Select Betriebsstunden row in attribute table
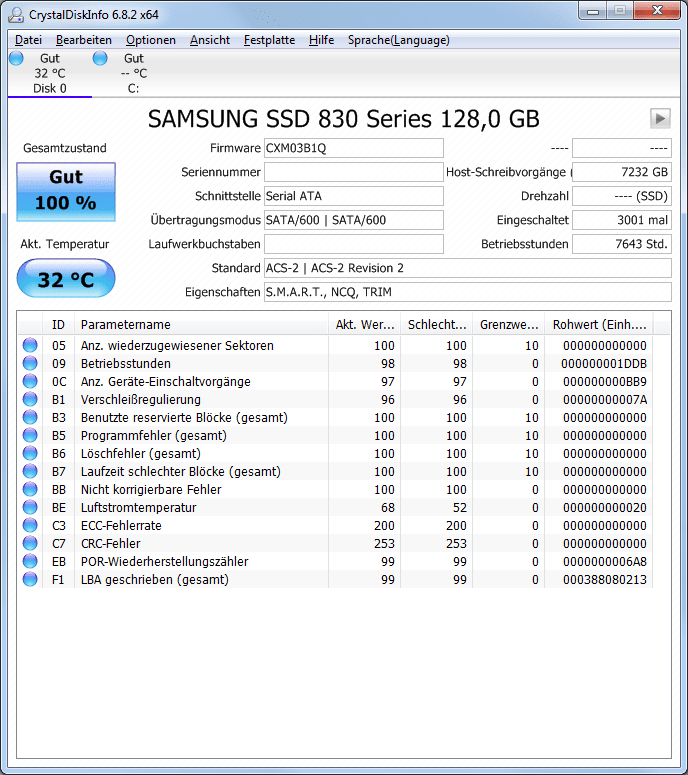688x775 pixels. click(x=335, y=363)
